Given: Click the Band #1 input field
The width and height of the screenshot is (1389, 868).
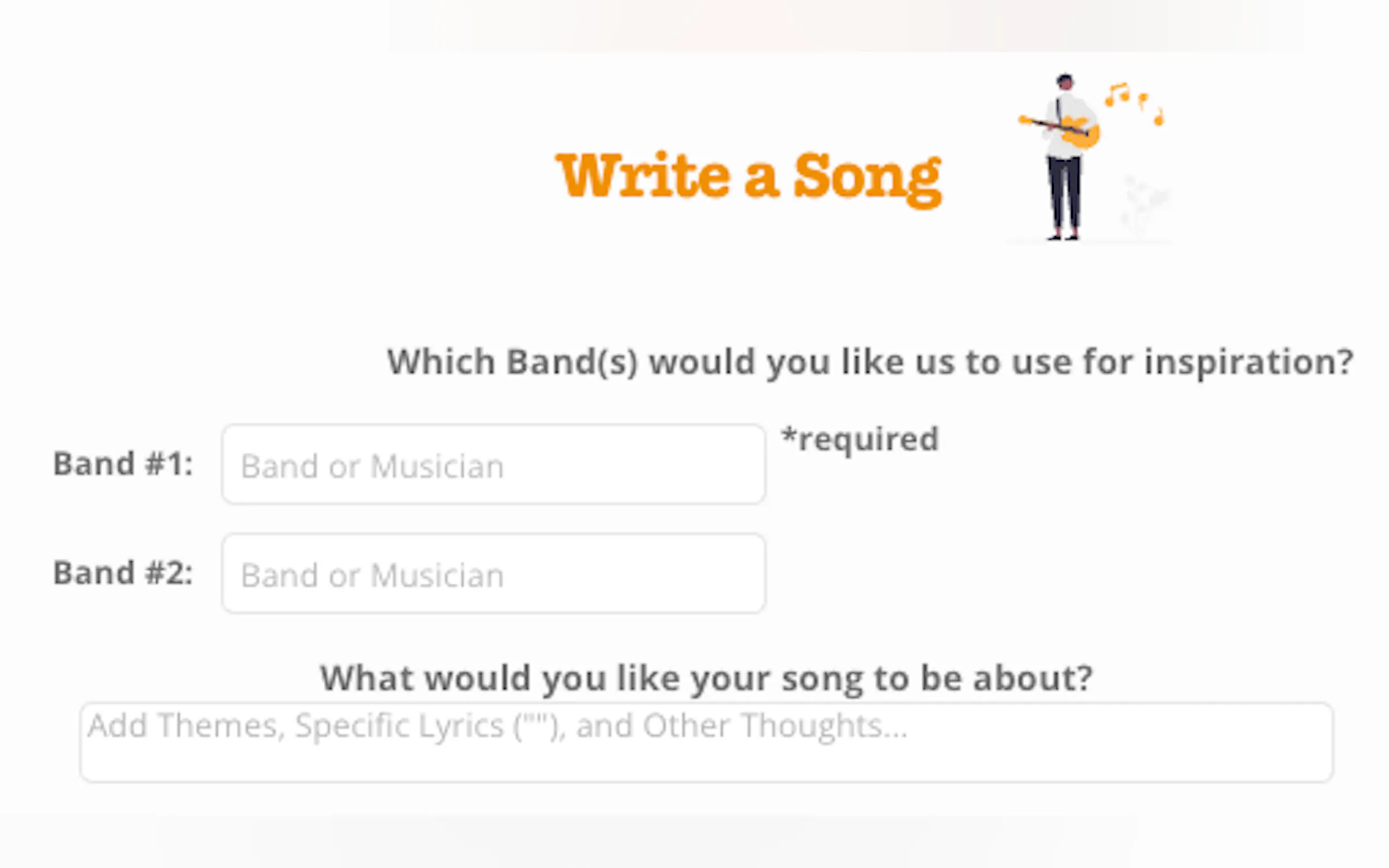Looking at the screenshot, I should click(x=493, y=464).
